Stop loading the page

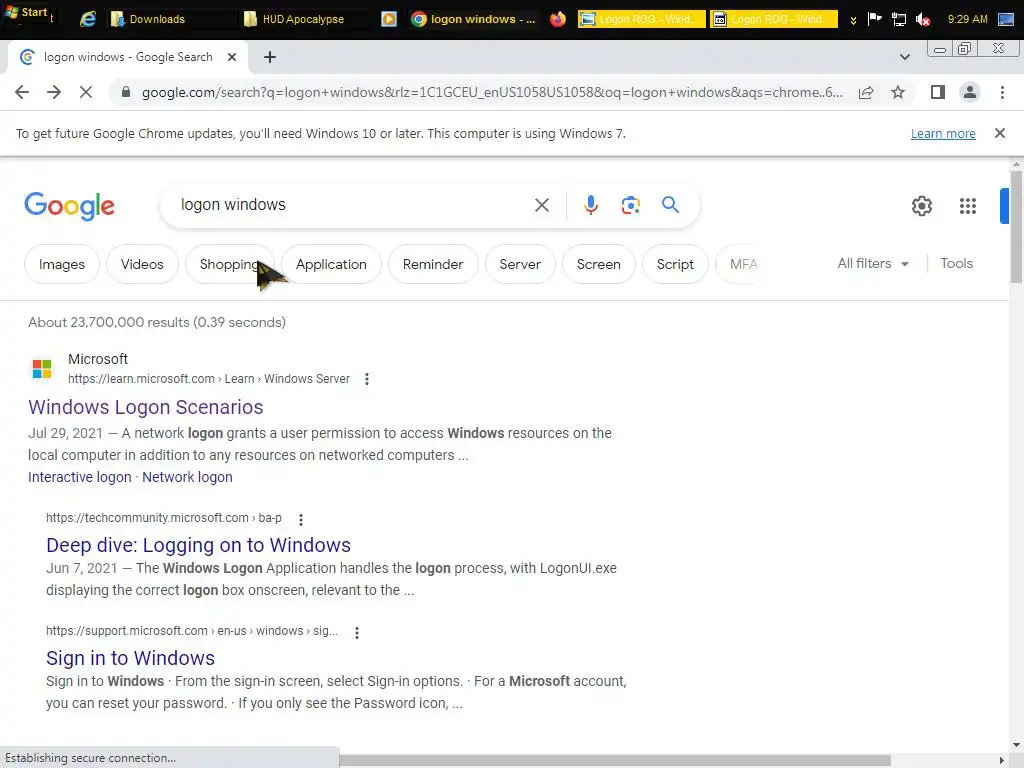click(86, 92)
